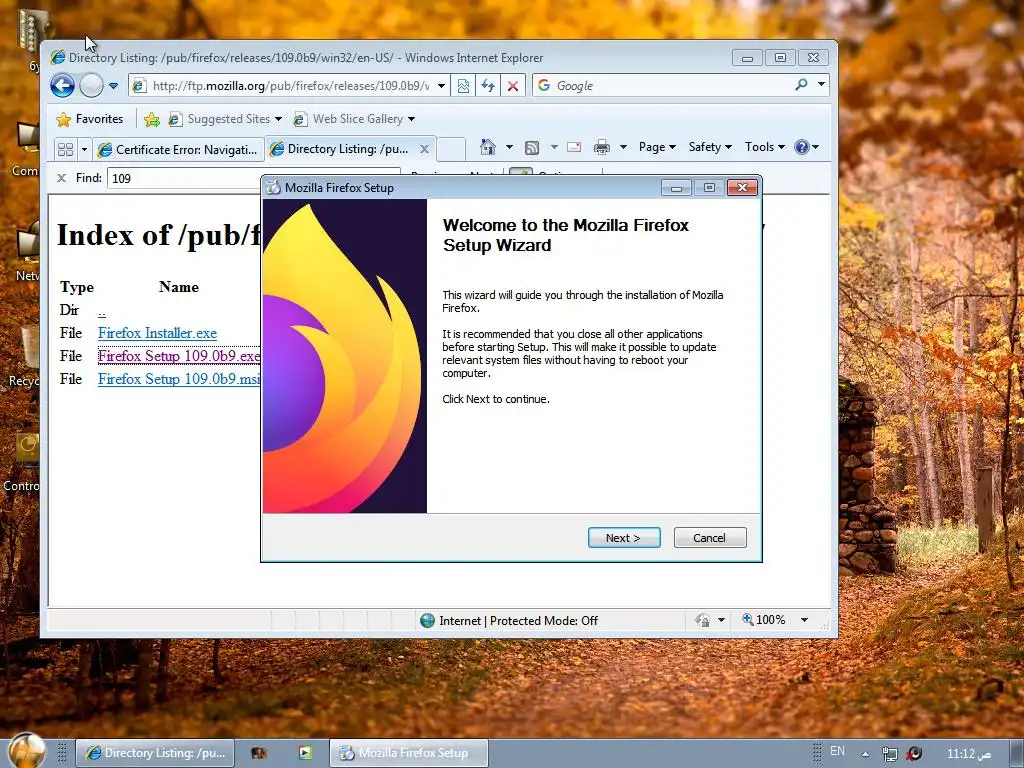Open the Safety menu
Image resolution: width=1024 pixels, height=768 pixels.
pos(710,147)
